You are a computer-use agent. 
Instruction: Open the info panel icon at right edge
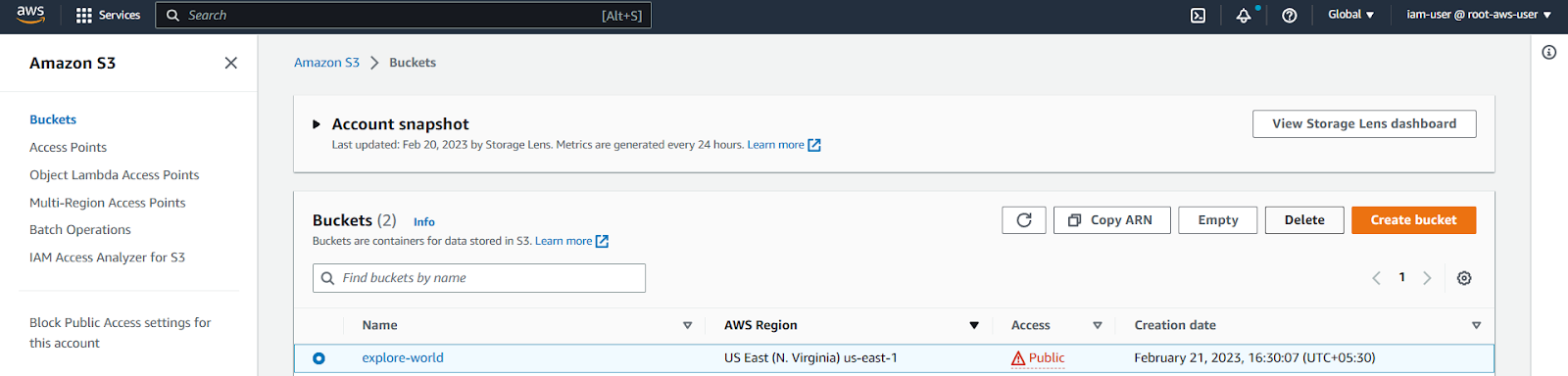[1549, 53]
